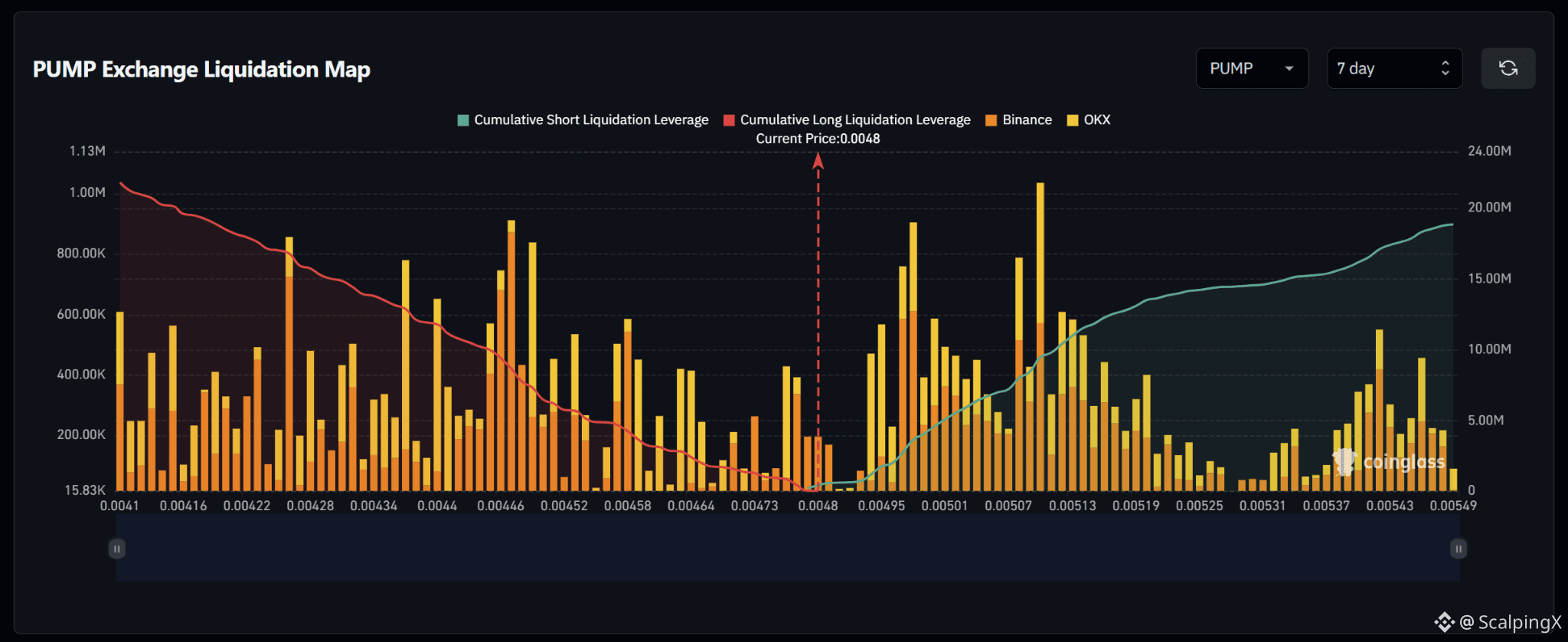The width and height of the screenshot is (1568, 642).
Task: Click the 0.00495 x-axis price label
Action: 881,506
